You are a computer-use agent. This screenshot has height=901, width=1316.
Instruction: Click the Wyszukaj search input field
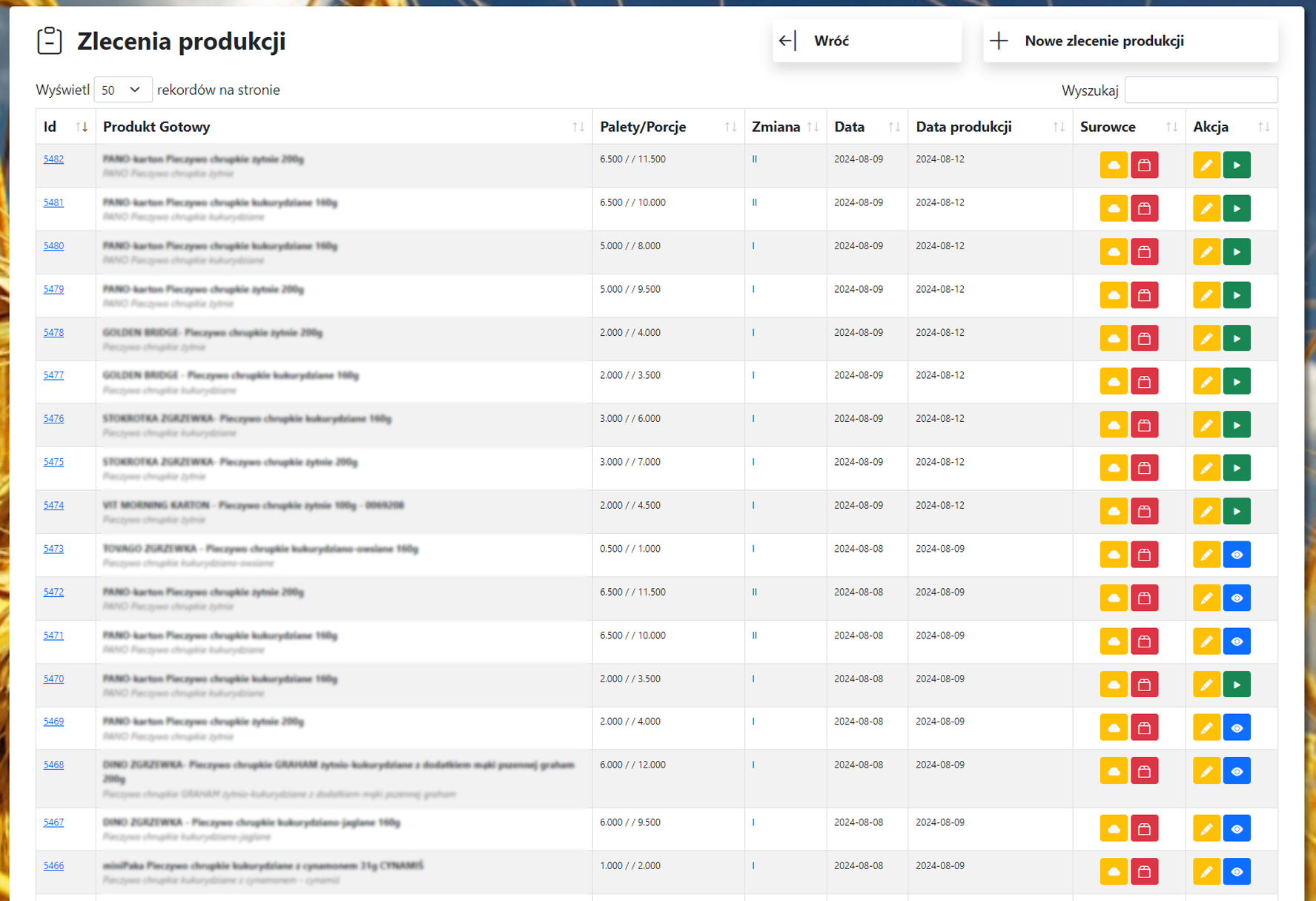[1200, 90]
